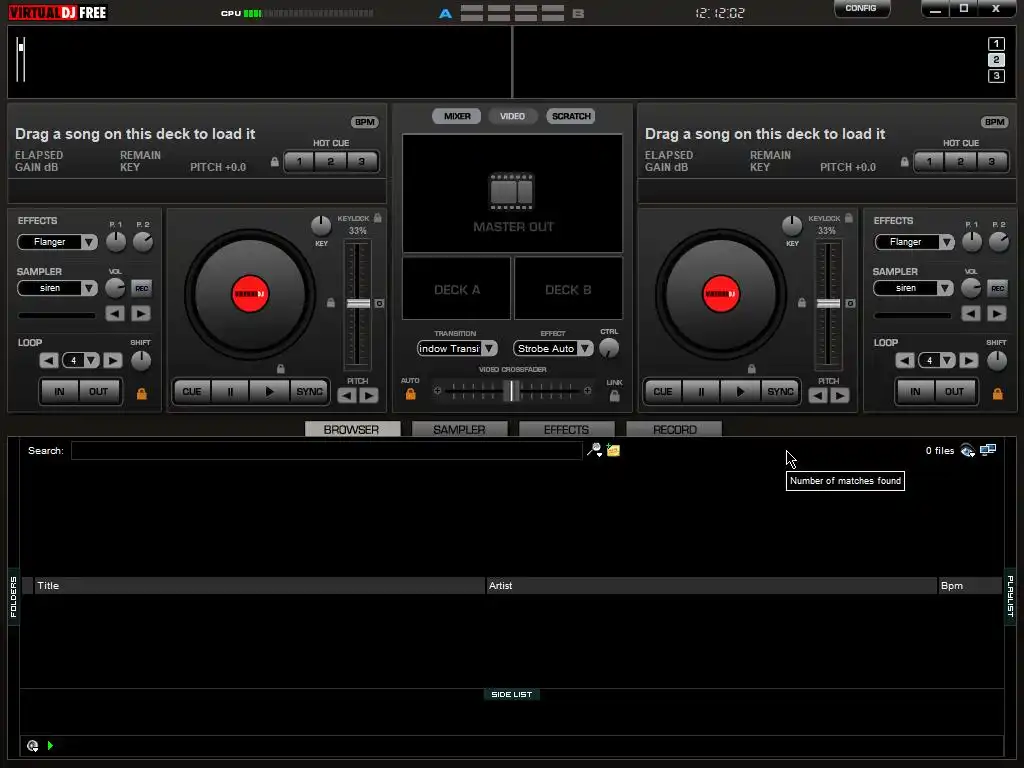Screen dimensions: 1024x768
Task: Click right deck hot cue 3
Action: click(991, 161)
